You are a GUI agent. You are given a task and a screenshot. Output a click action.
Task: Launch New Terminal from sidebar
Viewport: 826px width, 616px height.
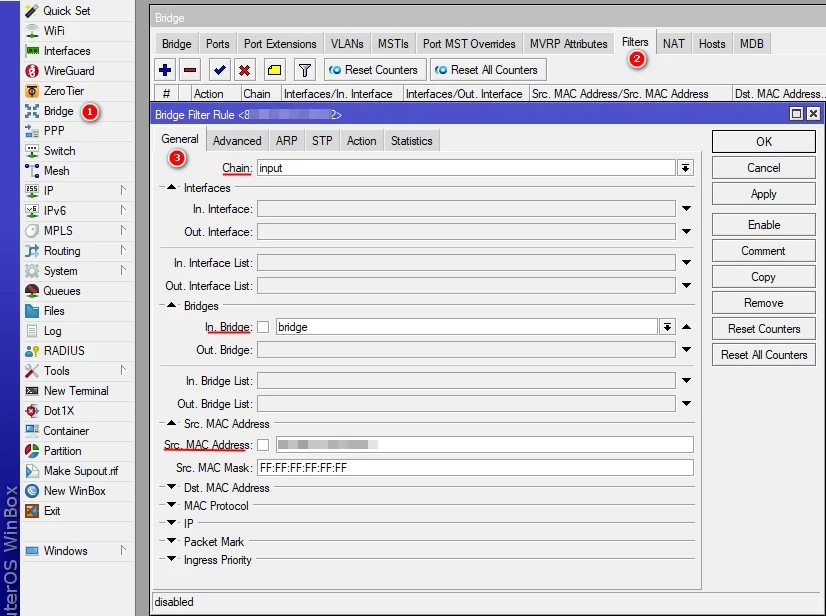click(x=76, y=391)
